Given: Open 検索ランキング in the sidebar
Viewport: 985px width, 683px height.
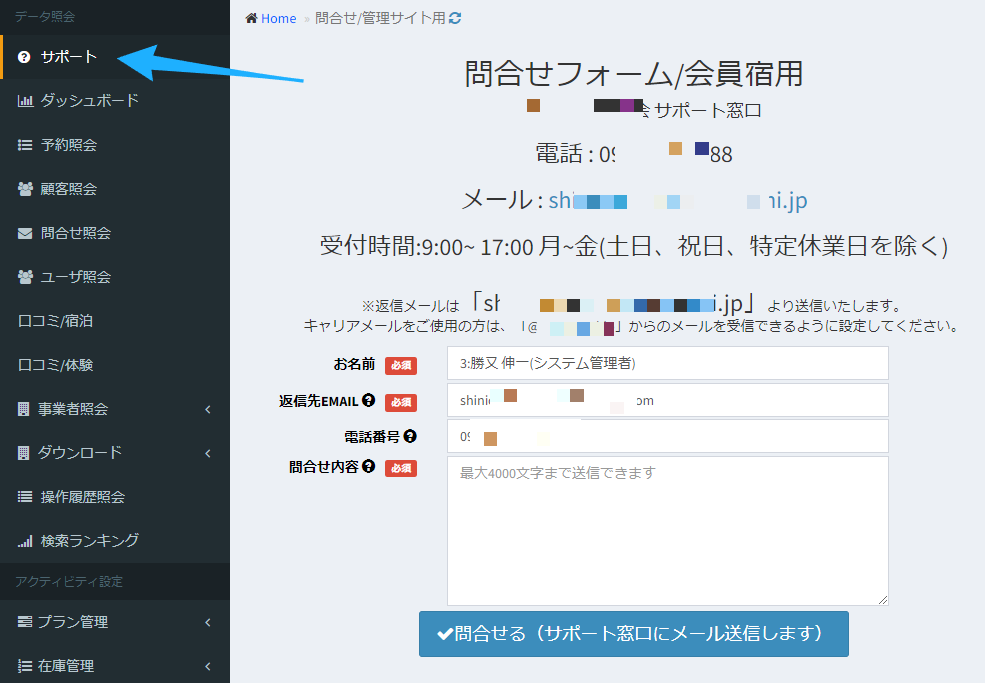Looking at the screenshot, I should point(115,541).
